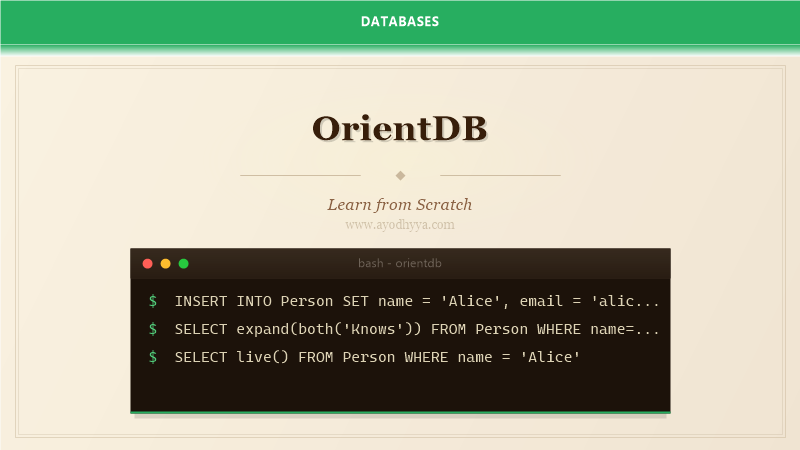Click the yellow minimize dot in terminal
This screenshot has width=800, height=450.
click(x=165, y=264)
